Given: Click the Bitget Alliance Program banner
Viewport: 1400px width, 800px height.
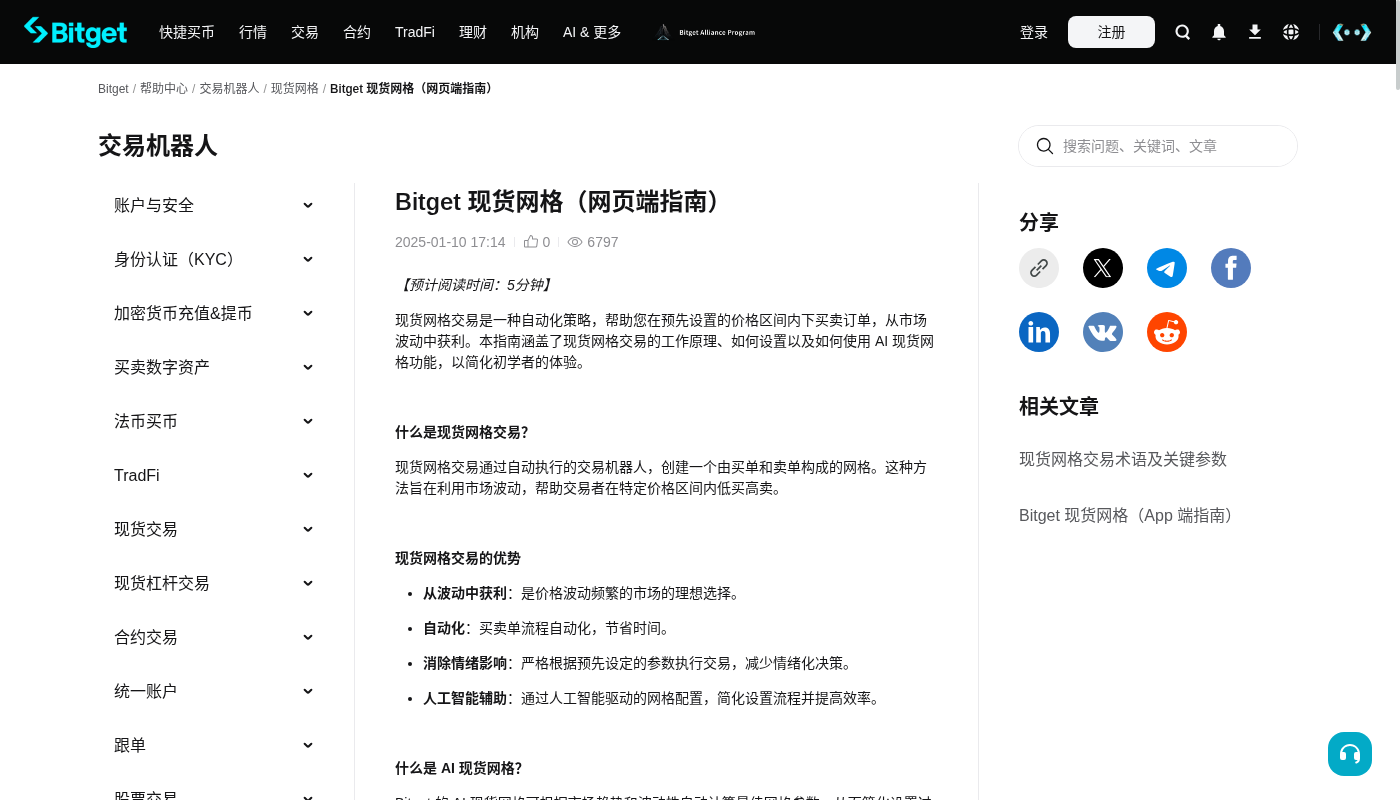Looking at the screenshot, I should tap(705, 32).
